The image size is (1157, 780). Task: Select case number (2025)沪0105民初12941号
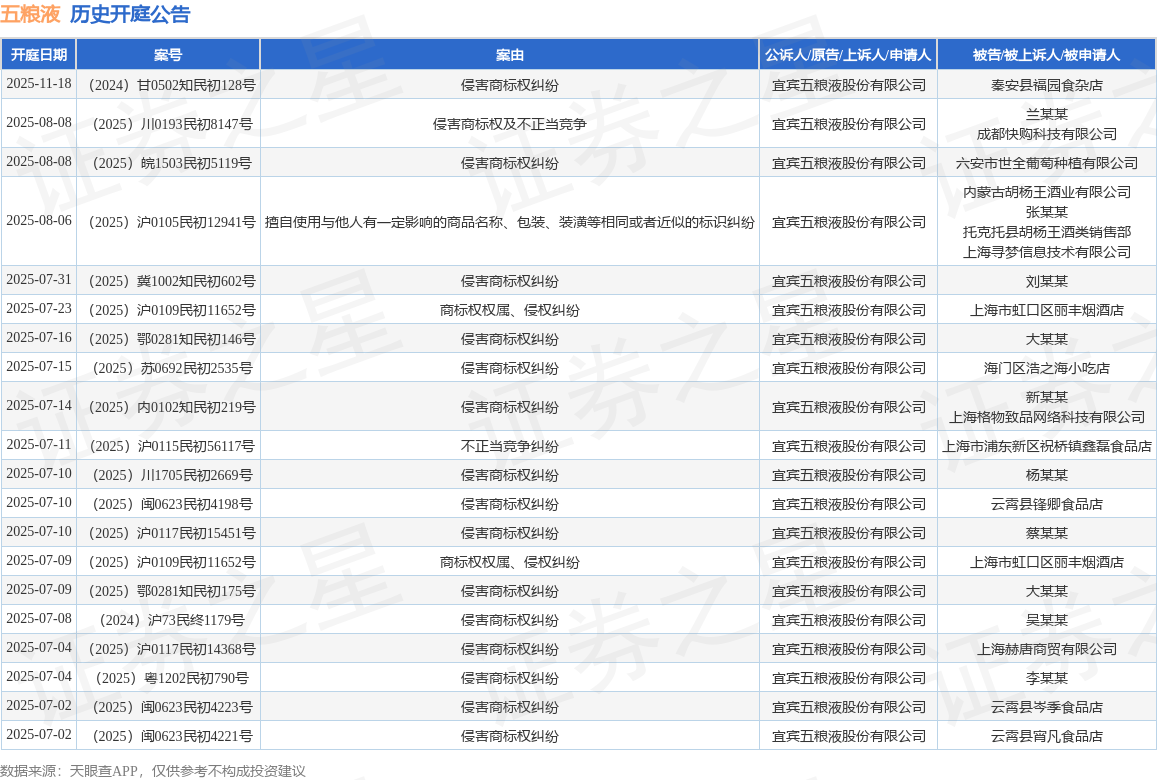coord(172,222)
